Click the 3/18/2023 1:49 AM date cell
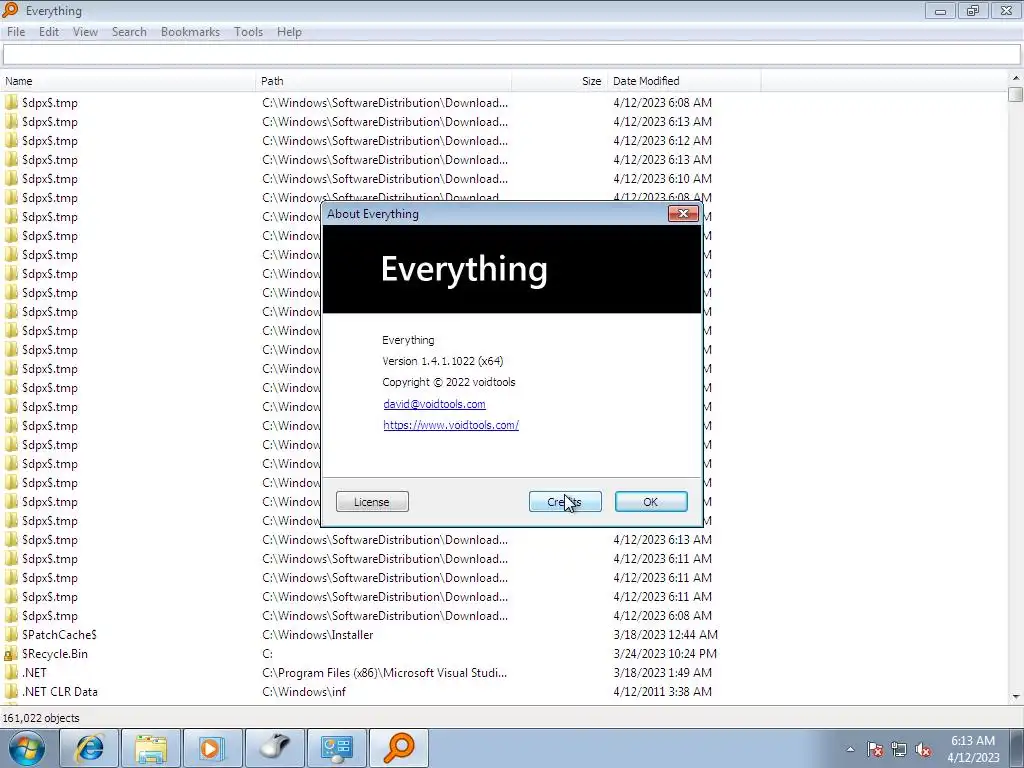1024x768 pixels. [x=662, y=673]
